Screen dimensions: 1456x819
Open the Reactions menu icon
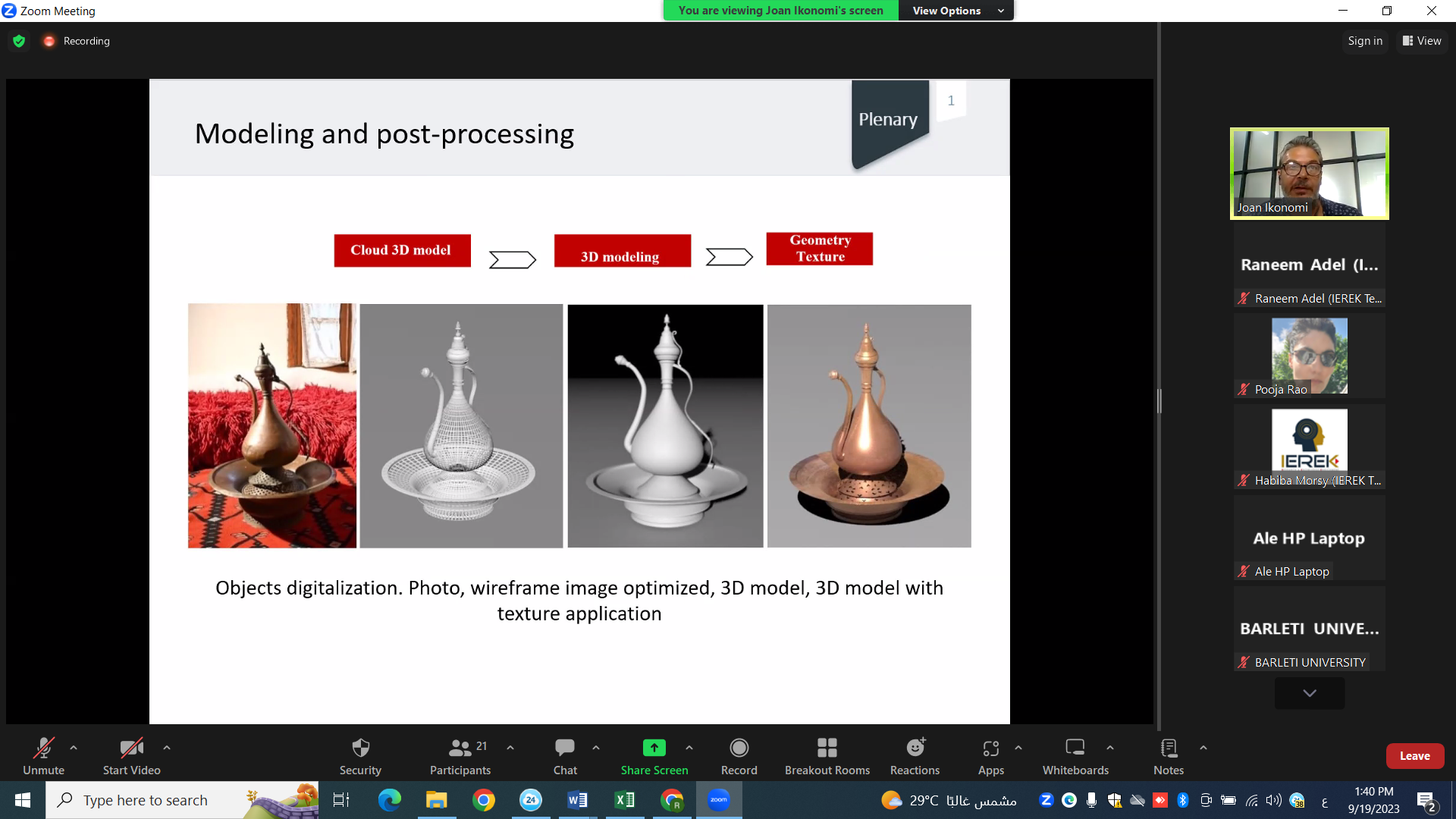click(x=915, y=748)
